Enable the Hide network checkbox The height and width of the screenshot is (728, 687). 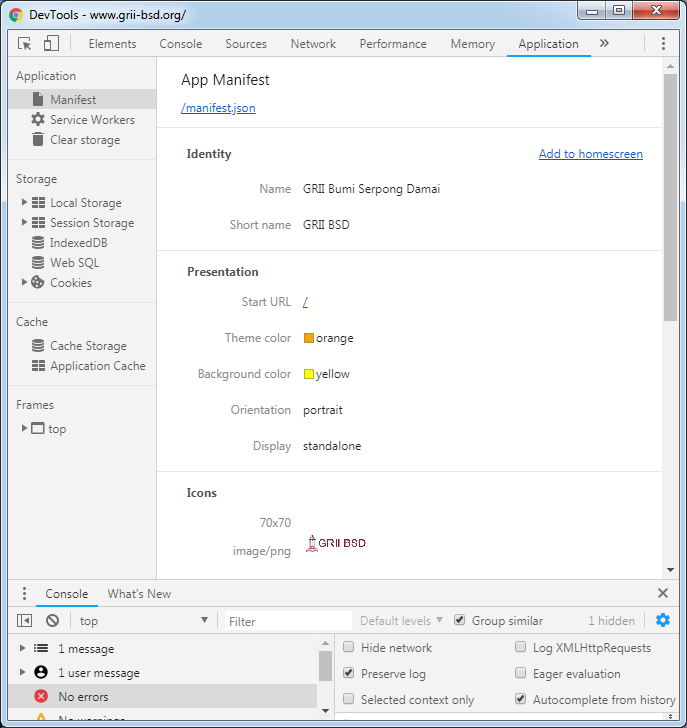click(x=349, y=647)
